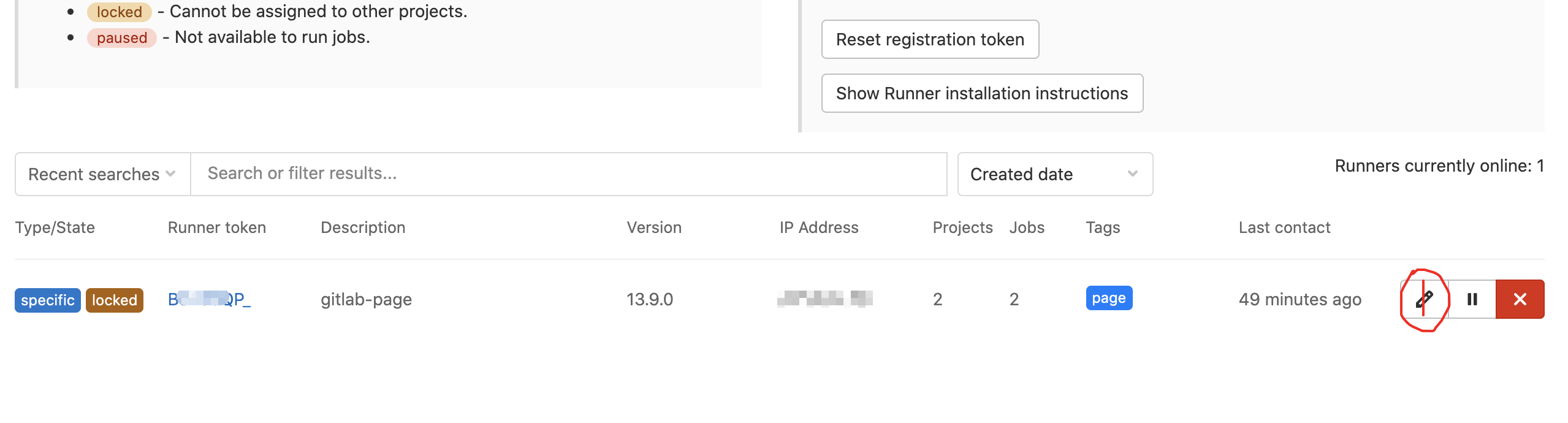Open the Recent searches dropdown
1568x423 pixels.
pos(101,173)
